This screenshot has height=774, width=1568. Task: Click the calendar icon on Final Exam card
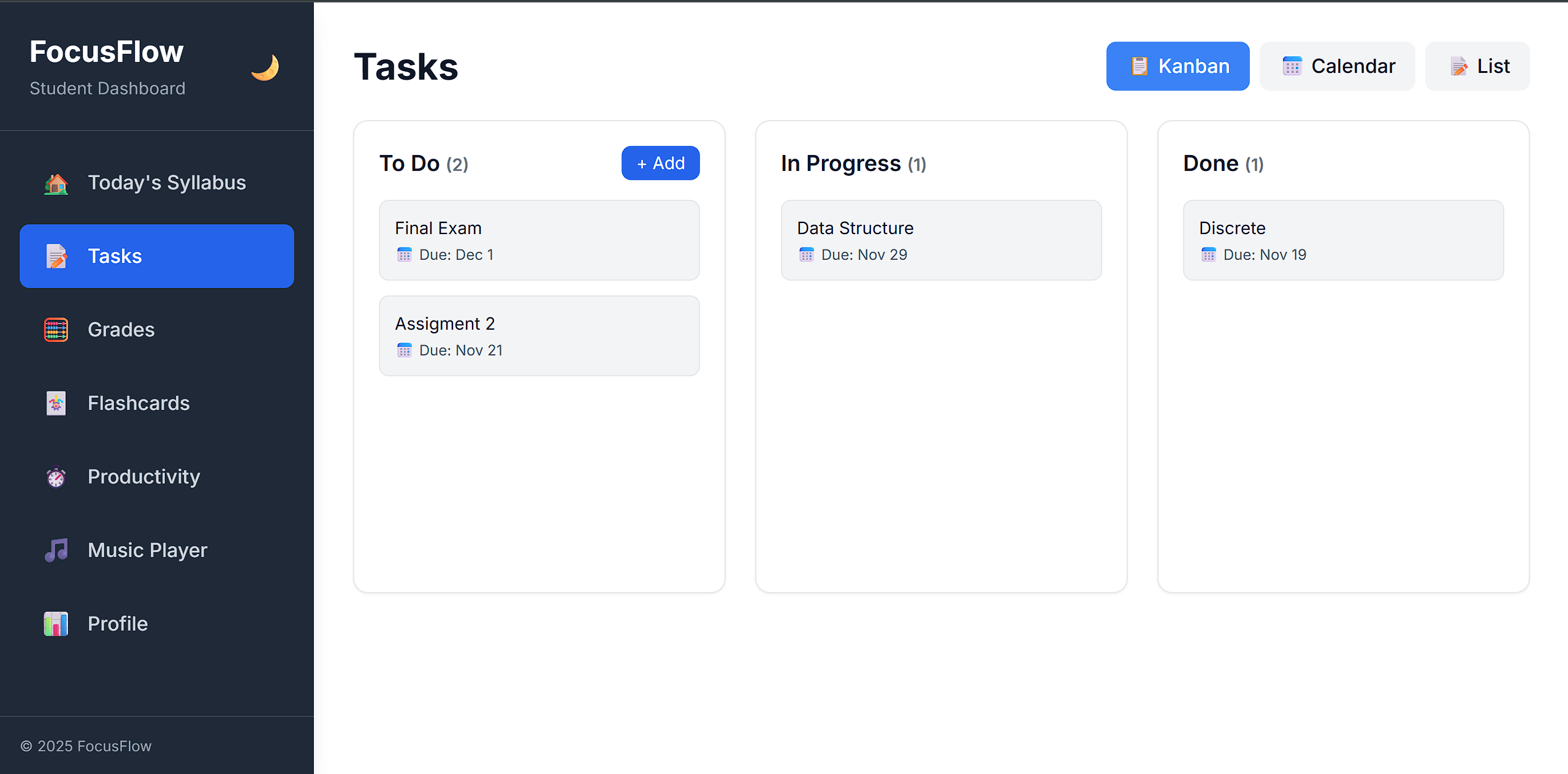point(404,255)
